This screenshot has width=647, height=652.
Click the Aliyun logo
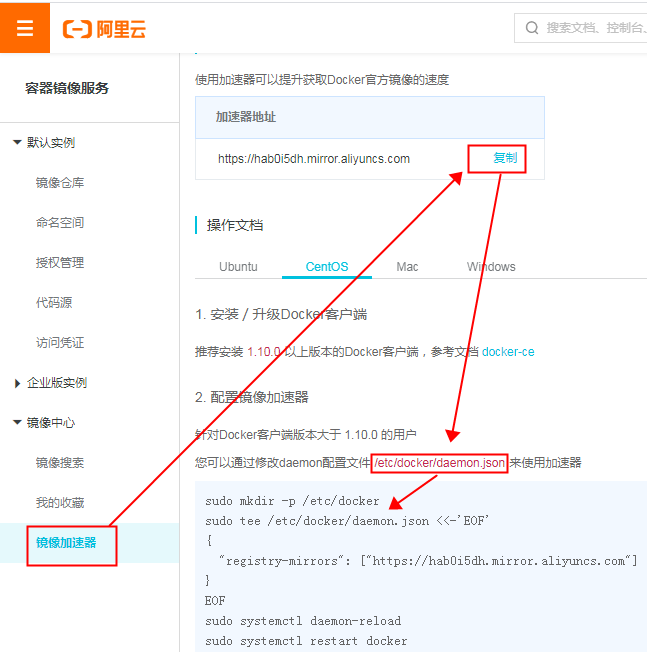[104, 29]
